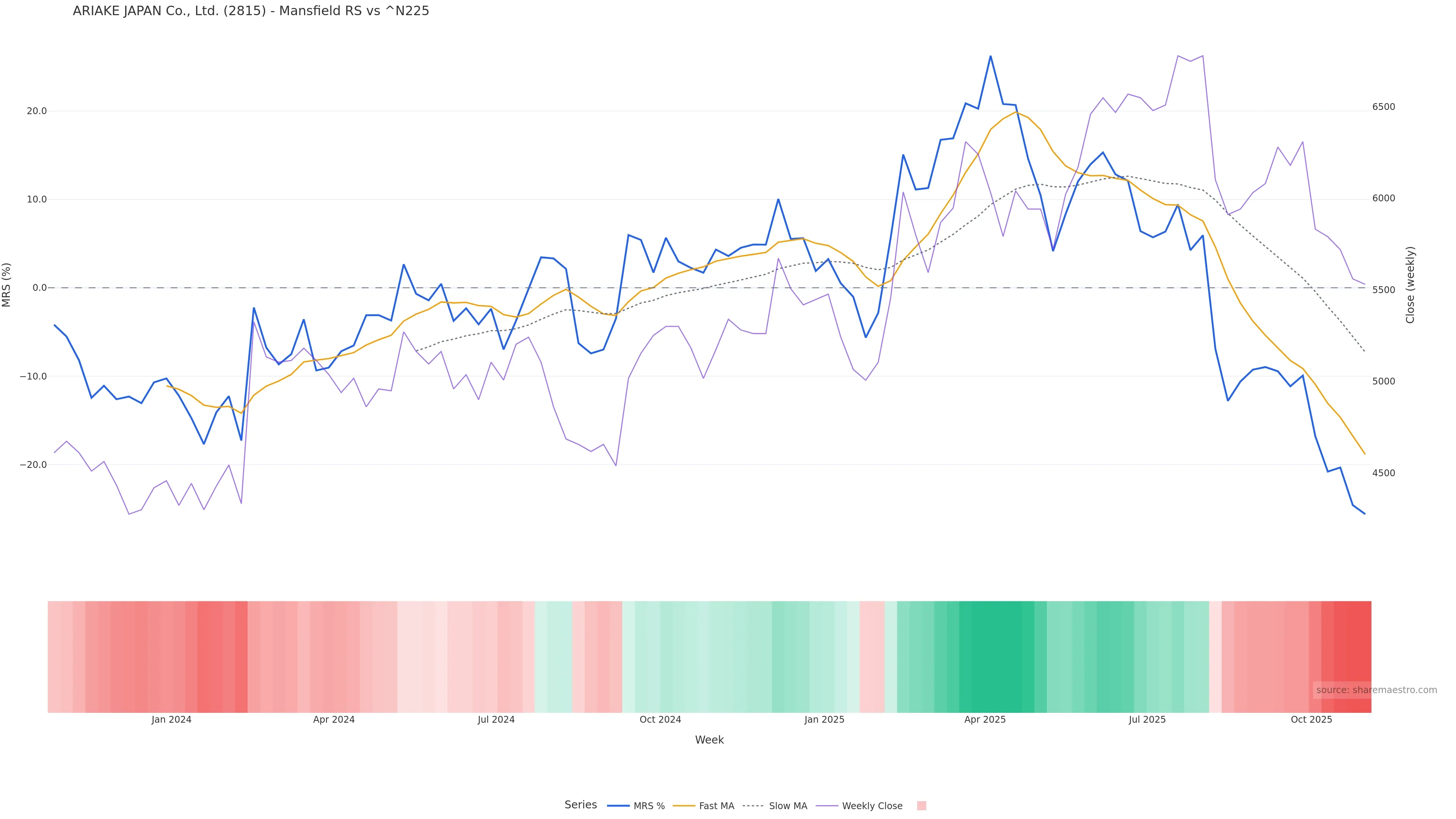1456x819 pixels.
Task: Click the Week x-axis title
Action: [709, 740]
